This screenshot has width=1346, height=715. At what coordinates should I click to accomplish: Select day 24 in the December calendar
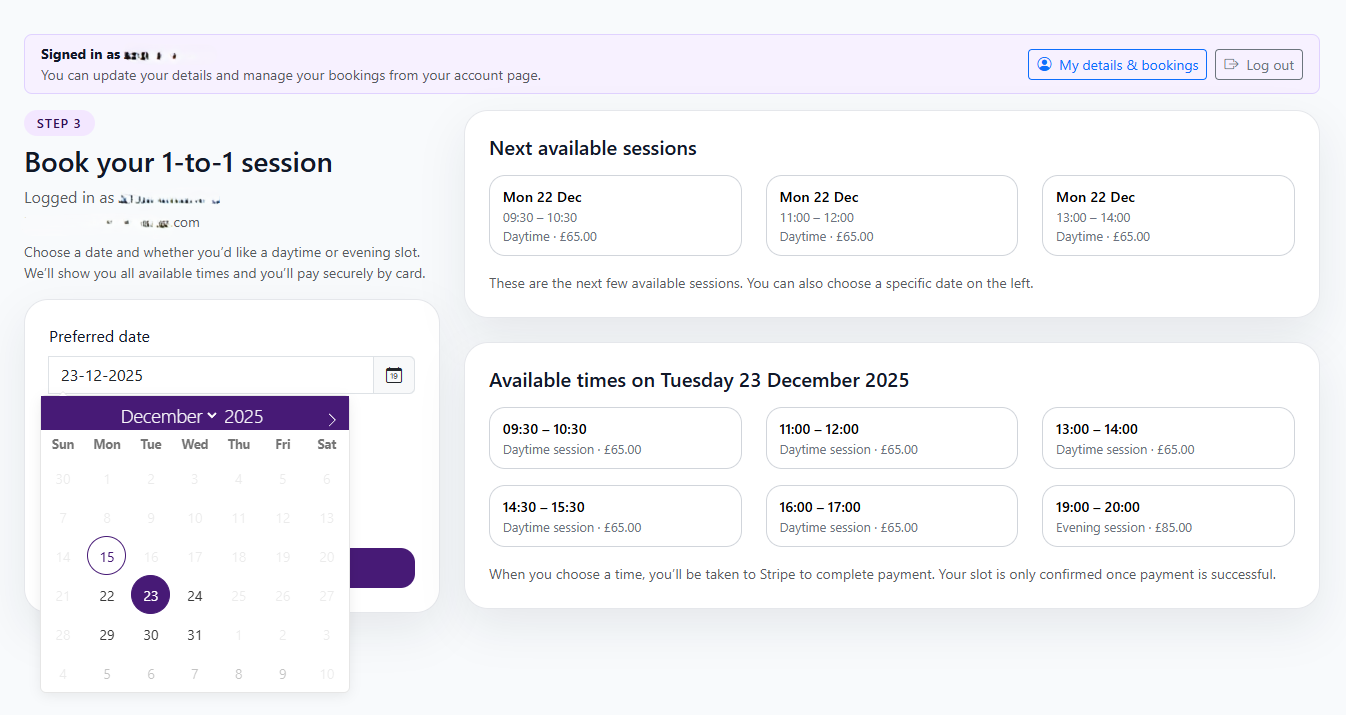pyautogui.click(x=194, y=595)
